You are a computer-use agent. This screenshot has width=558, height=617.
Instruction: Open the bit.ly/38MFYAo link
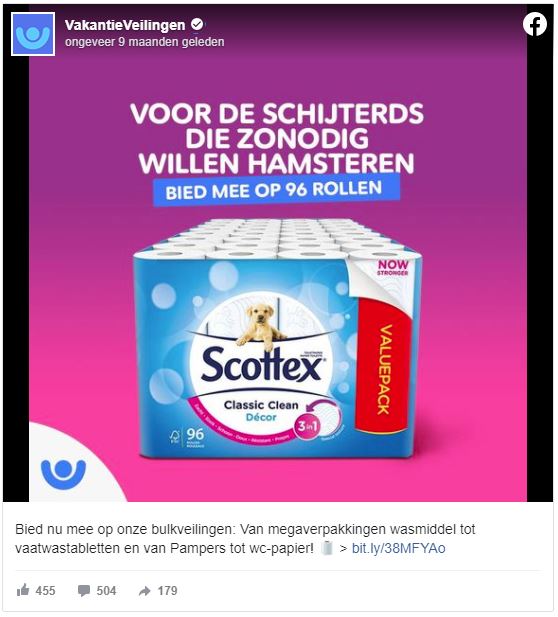pyautogui.click(x=398, y=548)
